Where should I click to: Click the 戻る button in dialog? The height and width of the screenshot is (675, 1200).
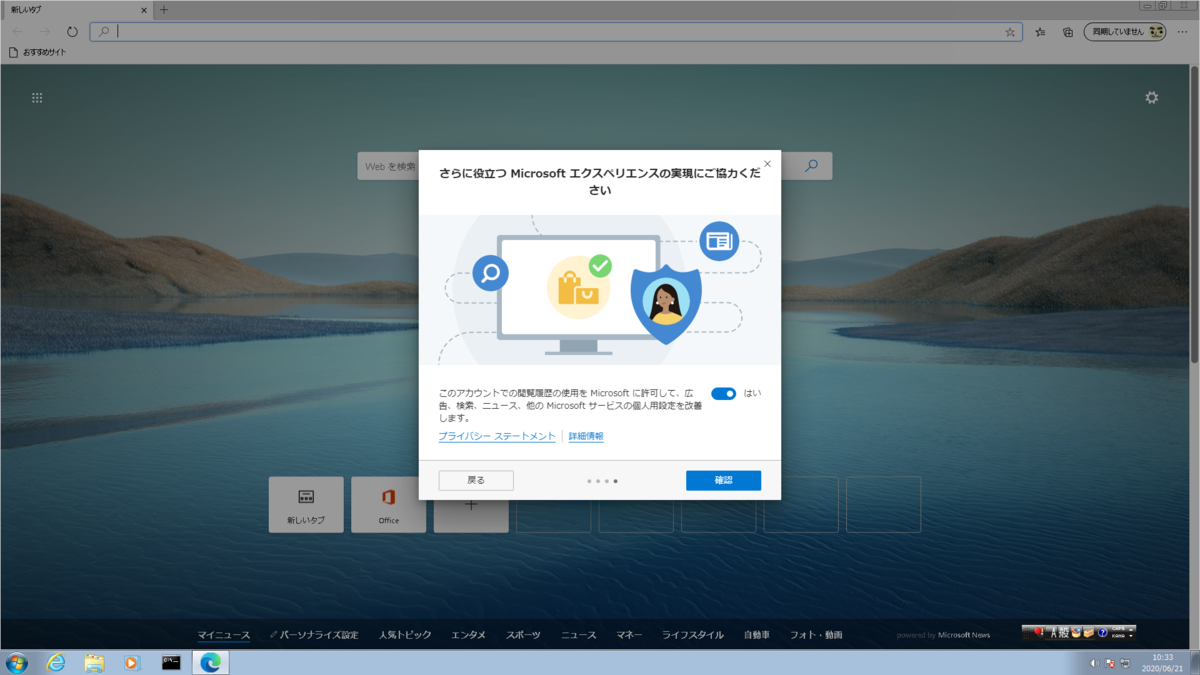(476, 481)
